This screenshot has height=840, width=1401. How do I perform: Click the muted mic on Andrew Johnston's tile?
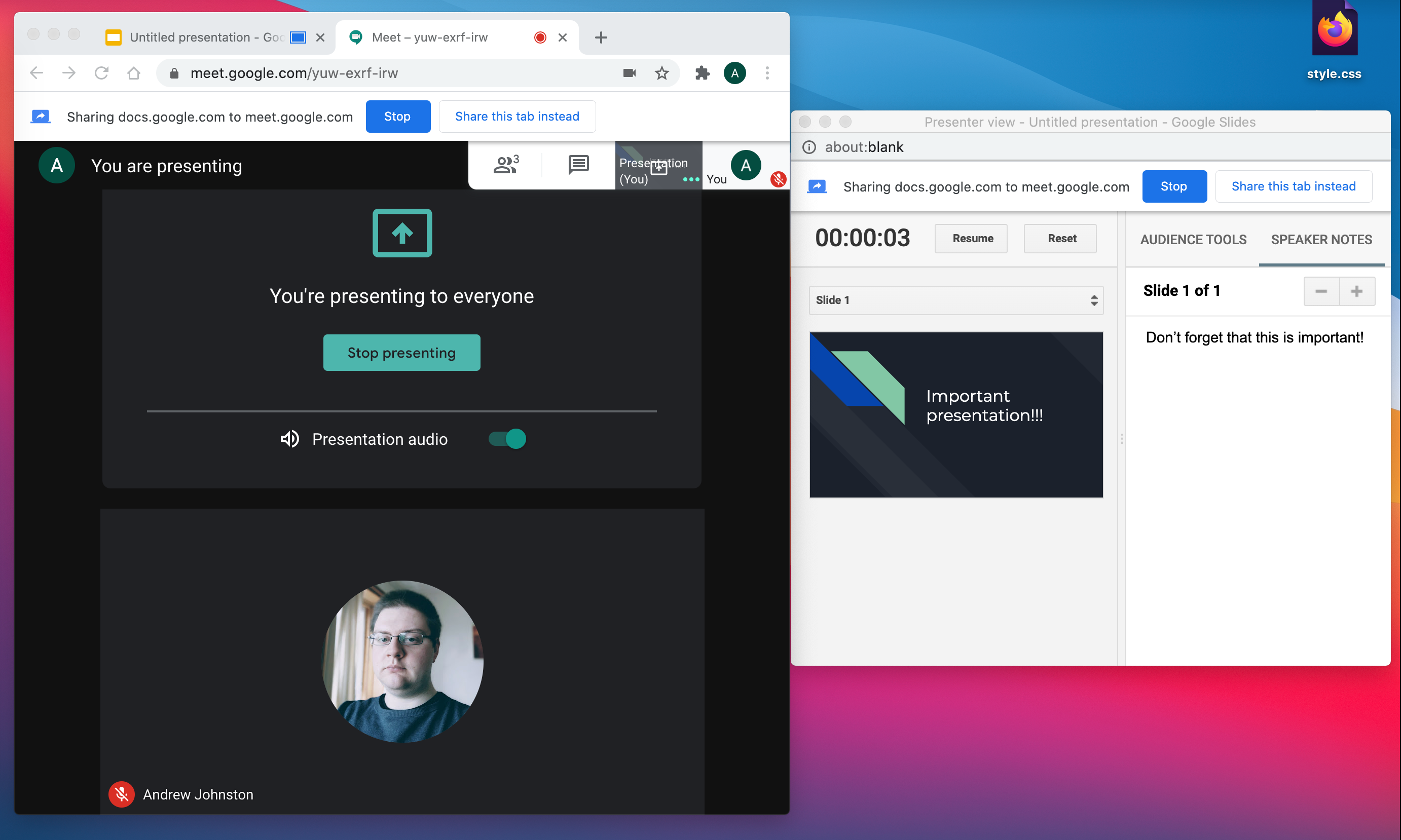[121, 793]
